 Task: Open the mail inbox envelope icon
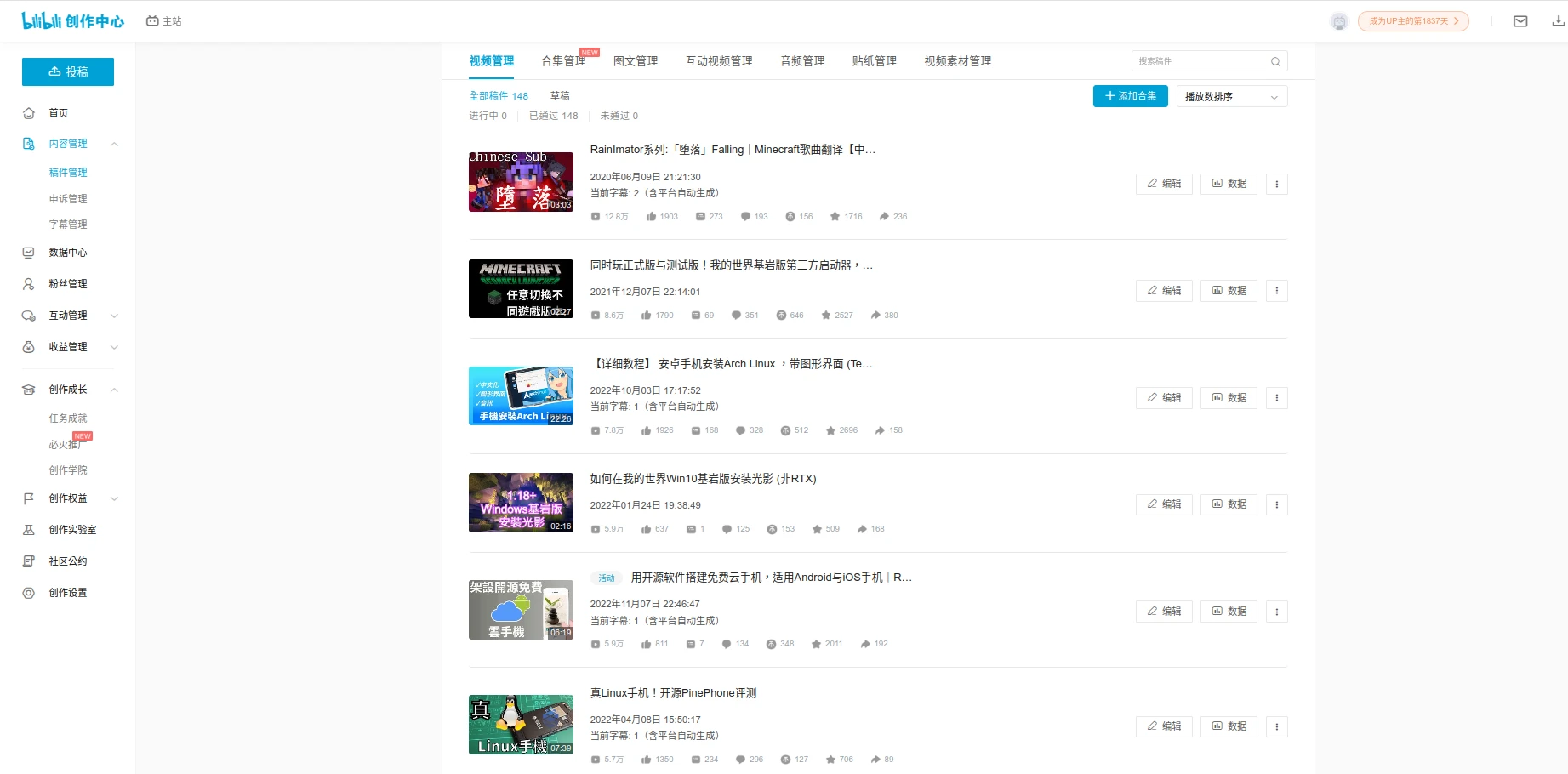click(x=1520, y=21)
